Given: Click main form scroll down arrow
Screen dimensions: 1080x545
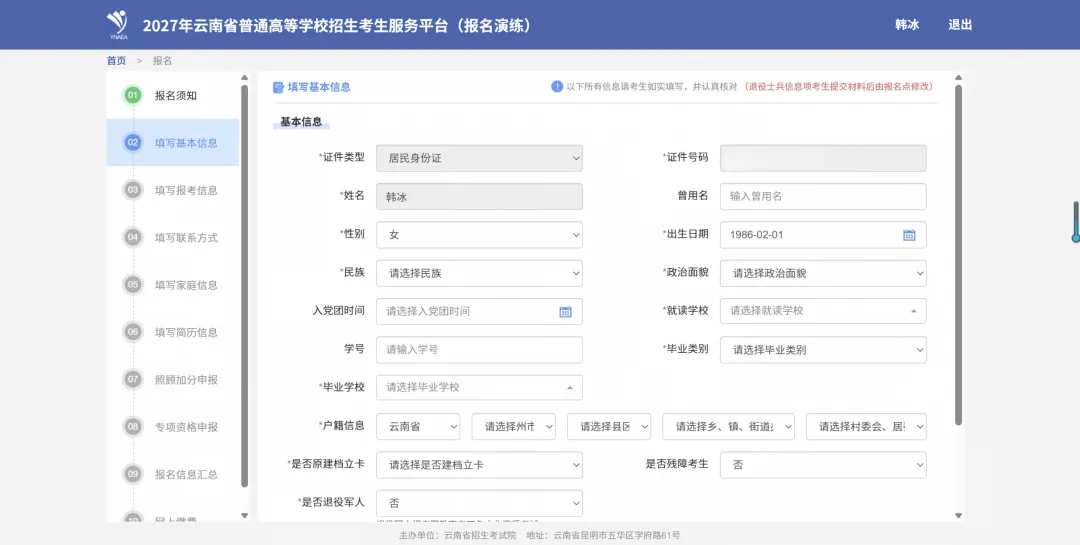Looking at the screenshot, I should point(958,515).
